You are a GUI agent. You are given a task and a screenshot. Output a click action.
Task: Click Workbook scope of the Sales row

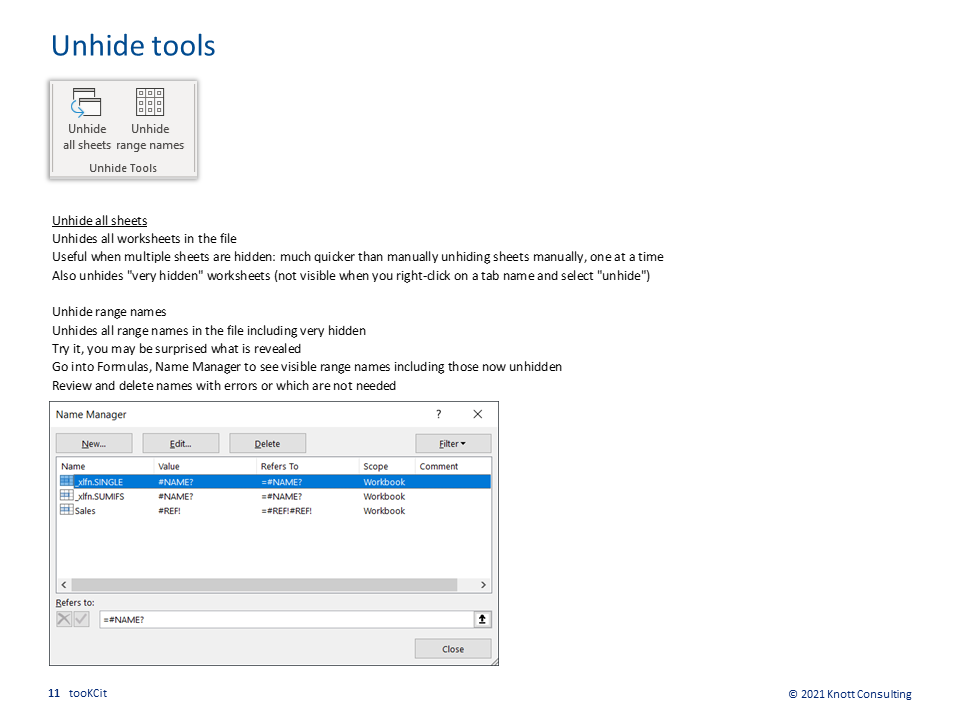click(x=384, y=511)
